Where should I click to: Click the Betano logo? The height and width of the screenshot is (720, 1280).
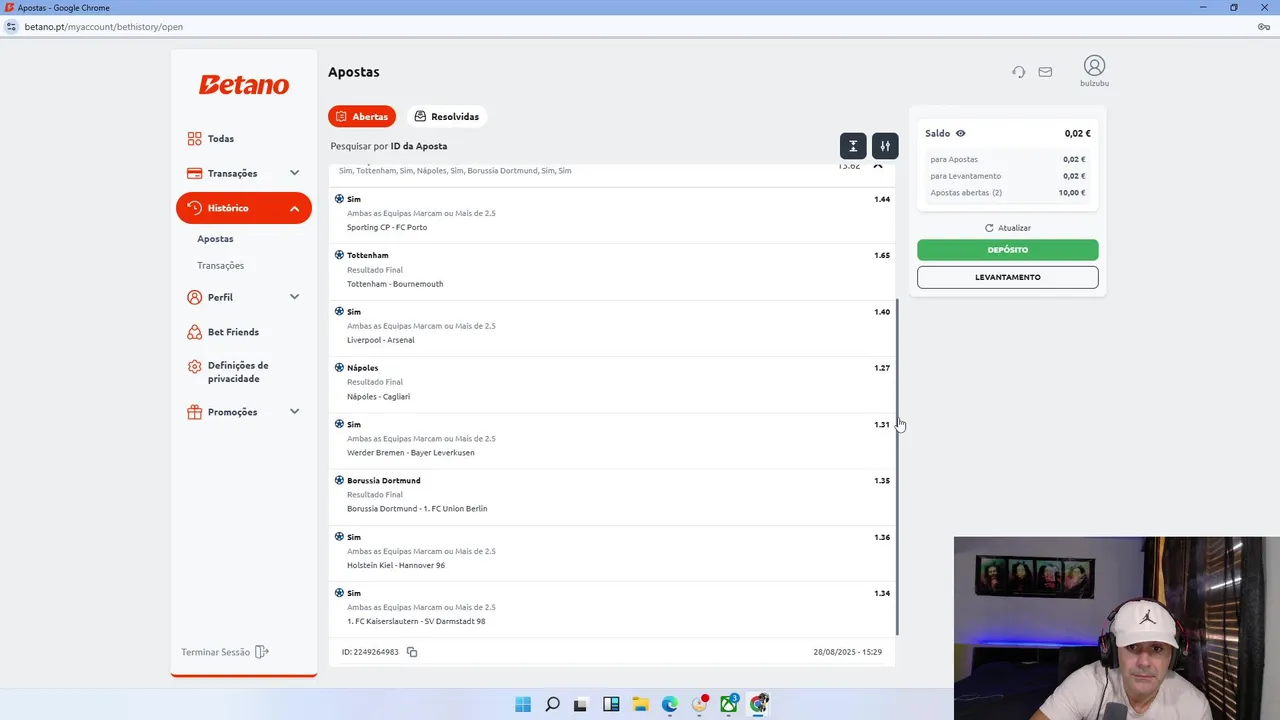tap(244, 85)
